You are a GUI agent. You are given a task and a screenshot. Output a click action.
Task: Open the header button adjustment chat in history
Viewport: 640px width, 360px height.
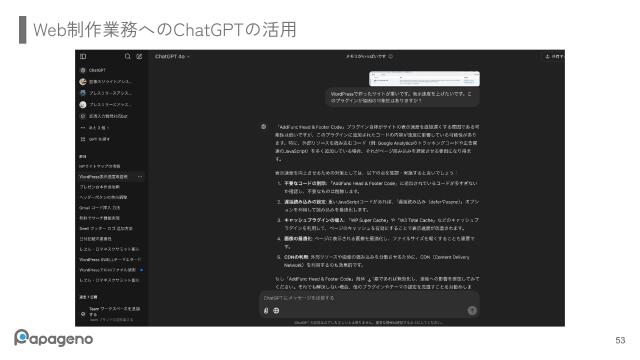103,197
